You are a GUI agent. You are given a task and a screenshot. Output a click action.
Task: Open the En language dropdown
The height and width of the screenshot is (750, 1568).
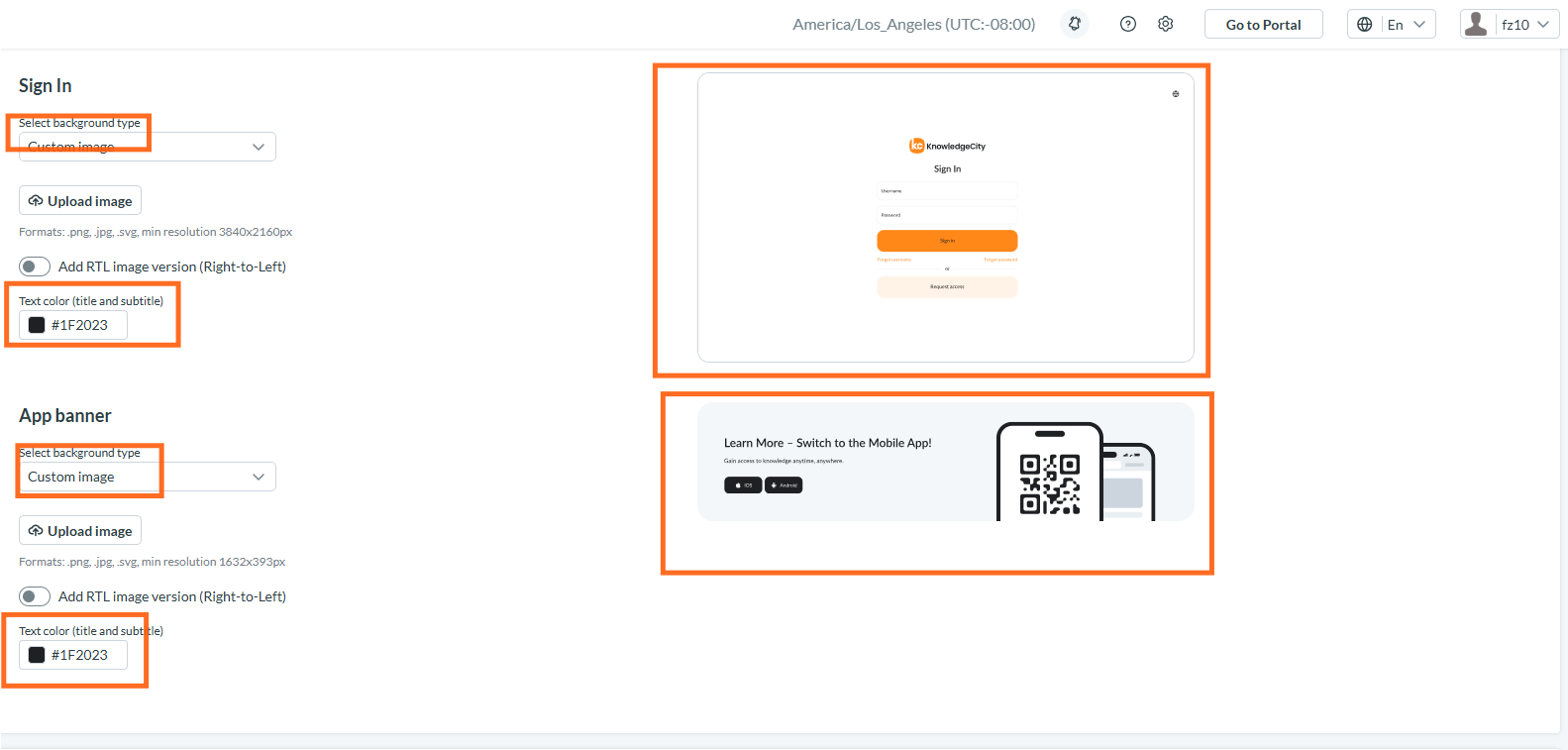click(x=1392, y=24)
